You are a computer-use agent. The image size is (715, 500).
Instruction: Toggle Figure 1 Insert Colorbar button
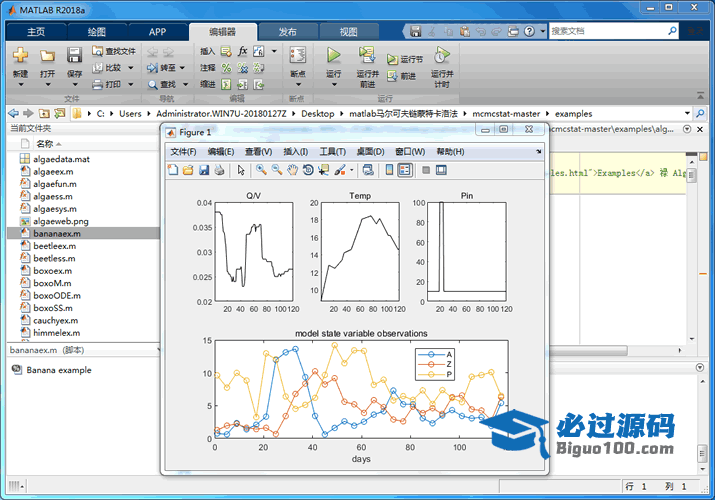click(389, 170)
